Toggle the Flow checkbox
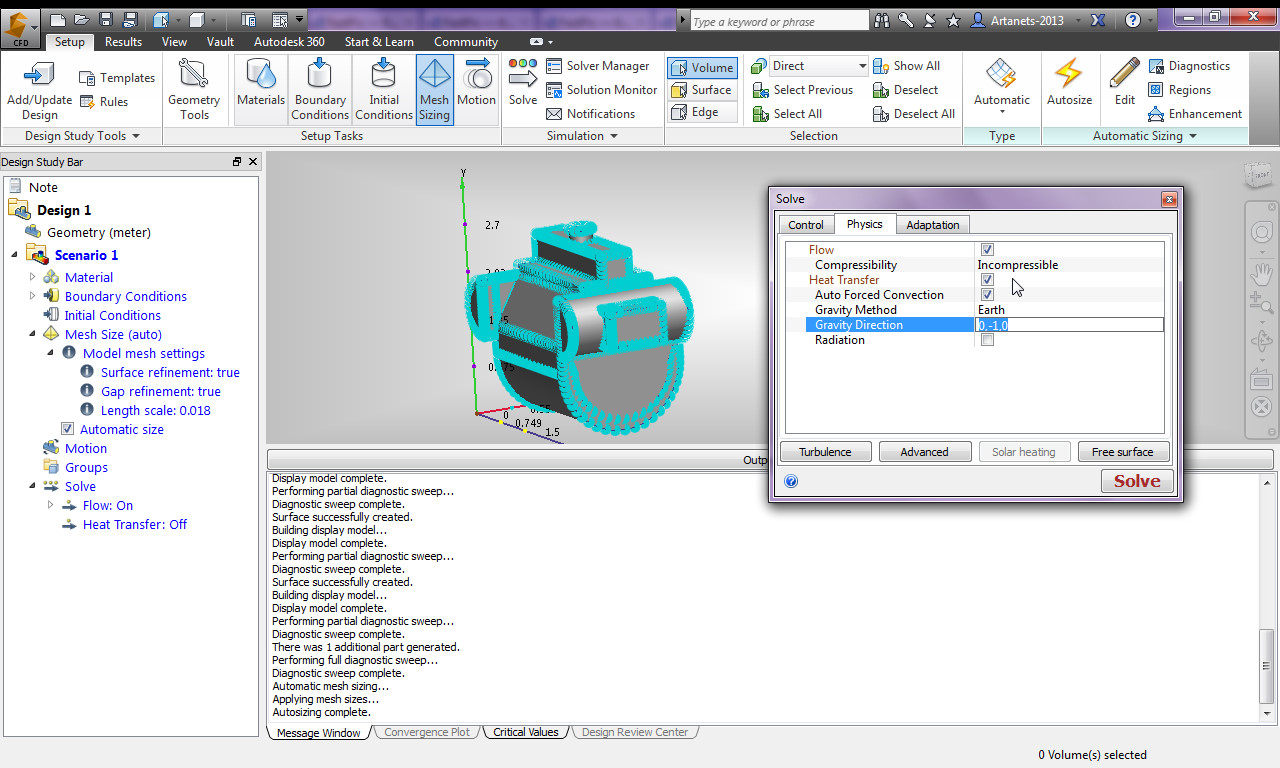Viewport: 1280px width, 768px height. pyautogui.click(x=987, y=250)
